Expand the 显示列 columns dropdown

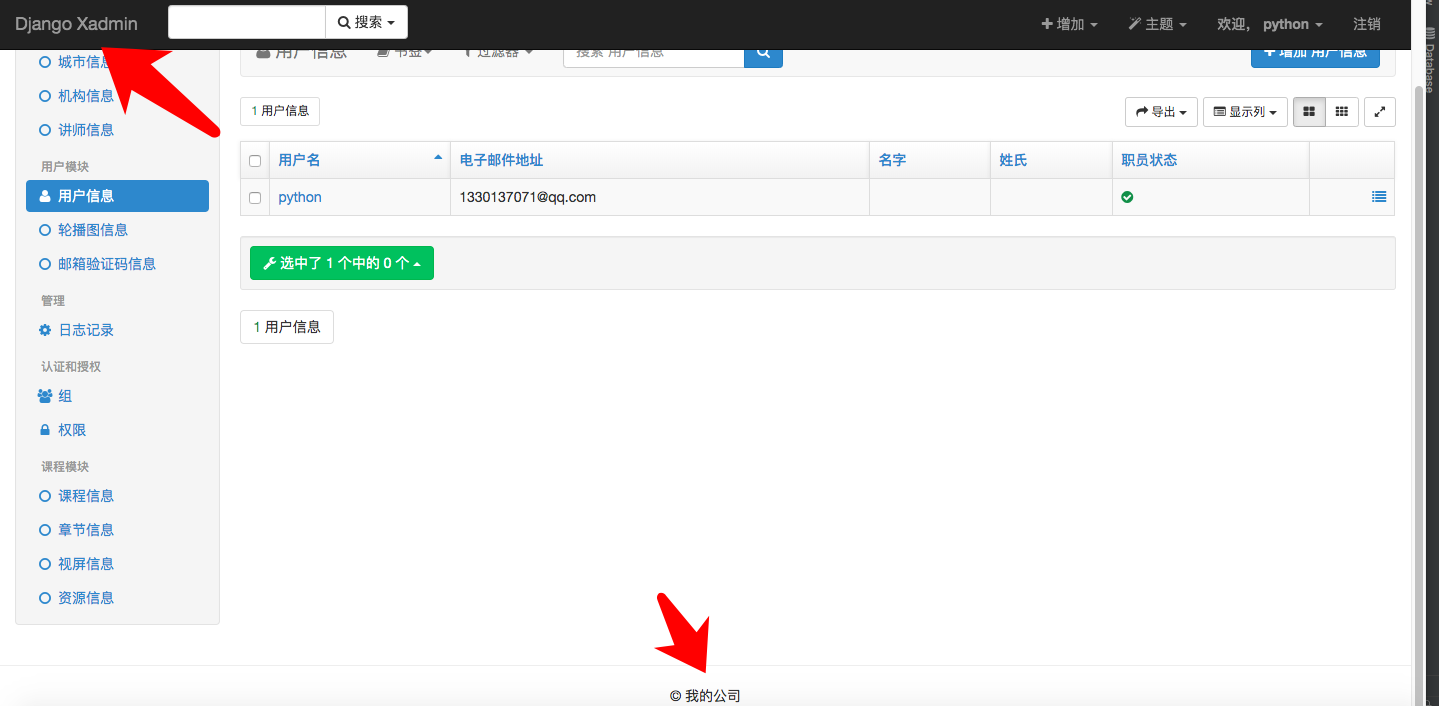pos(1244,111)
